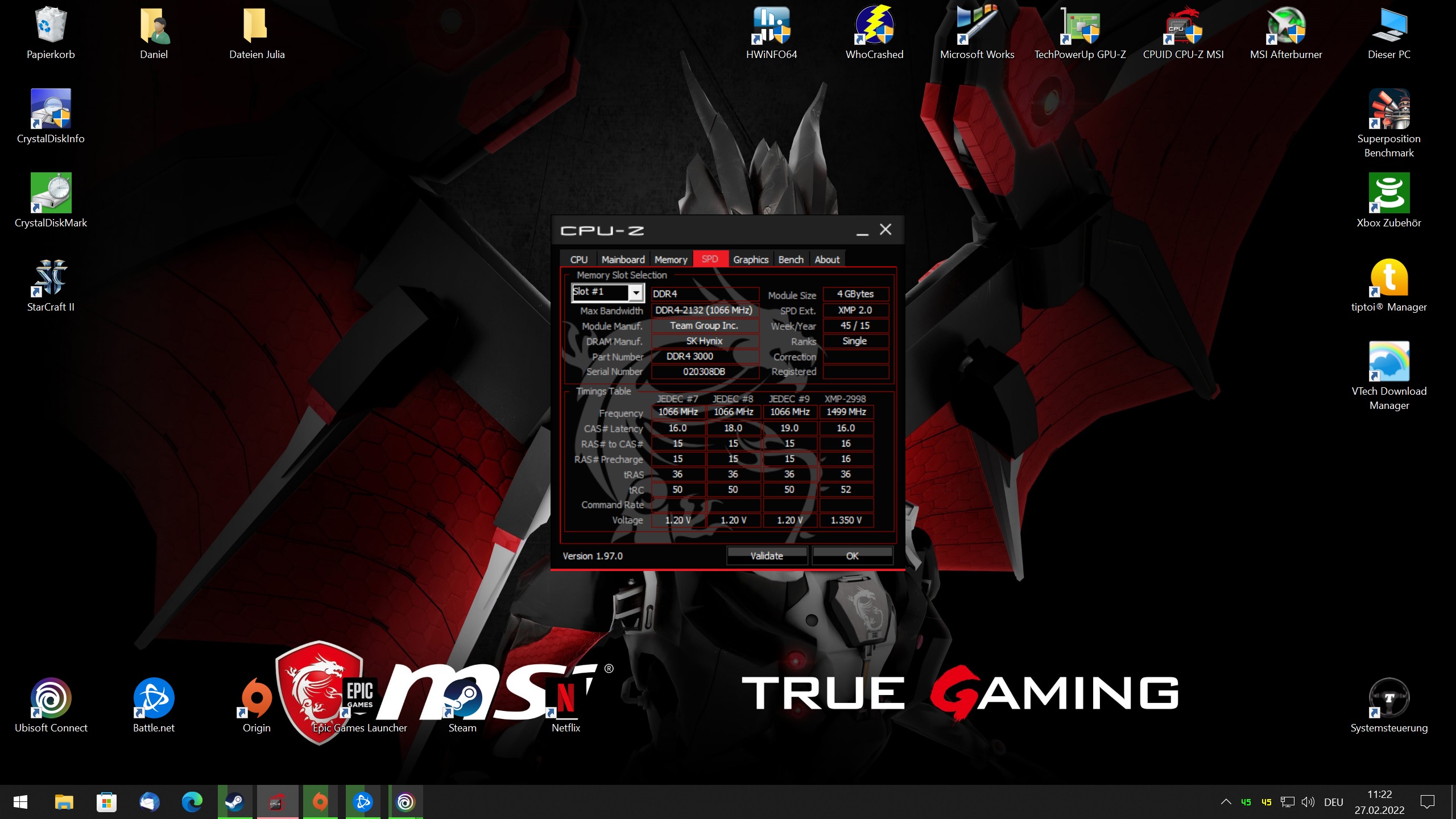The image size is (1456, 819).
Task: Open the HWiNFO64 desktop shortcut
Action: tap(771, 27)
